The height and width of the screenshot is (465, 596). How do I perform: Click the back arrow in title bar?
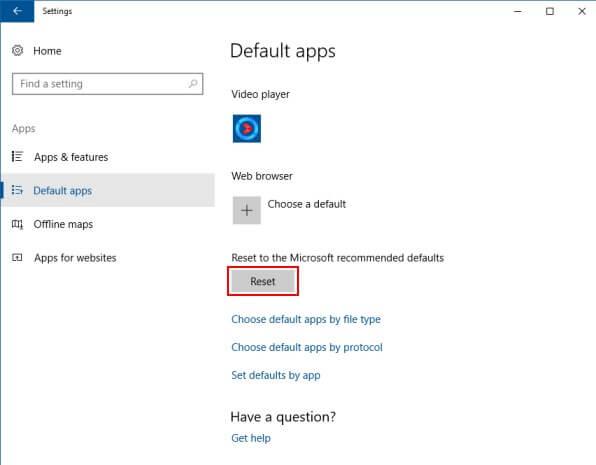coord(17,11)
